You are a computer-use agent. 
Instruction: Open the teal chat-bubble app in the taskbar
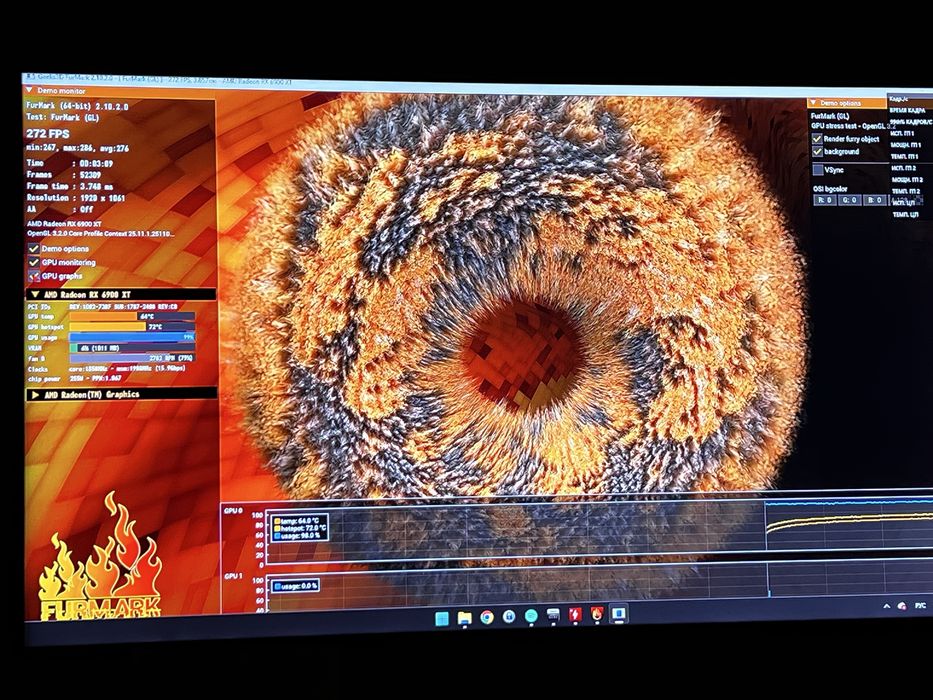point(531,616)
